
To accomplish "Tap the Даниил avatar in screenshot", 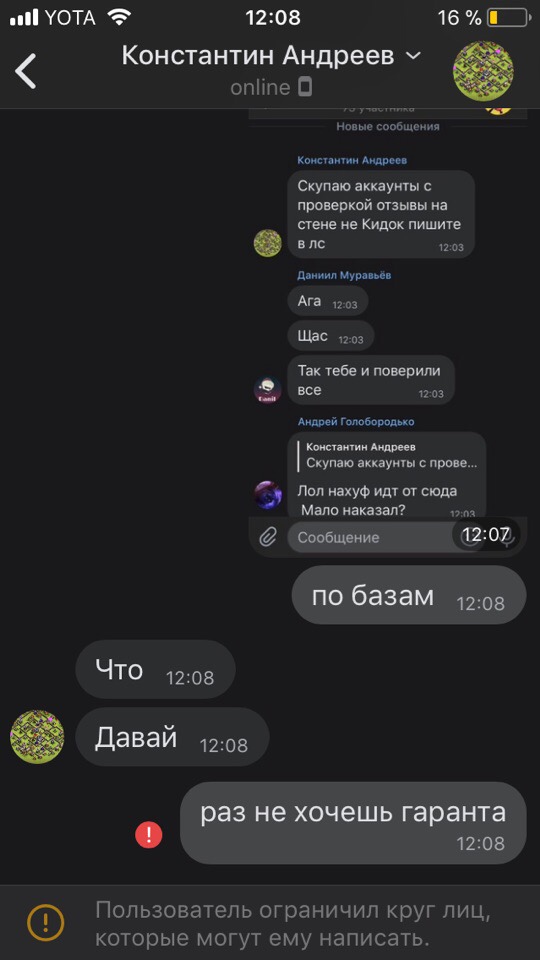I will click(x=268, y=390).
